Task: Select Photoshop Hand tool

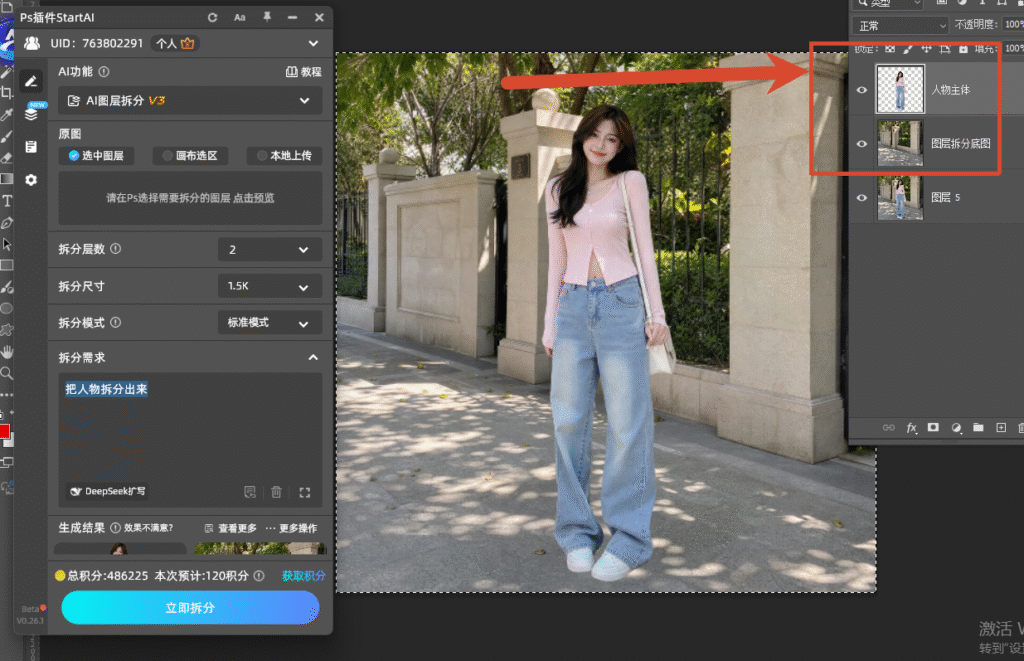Action: 7,352
